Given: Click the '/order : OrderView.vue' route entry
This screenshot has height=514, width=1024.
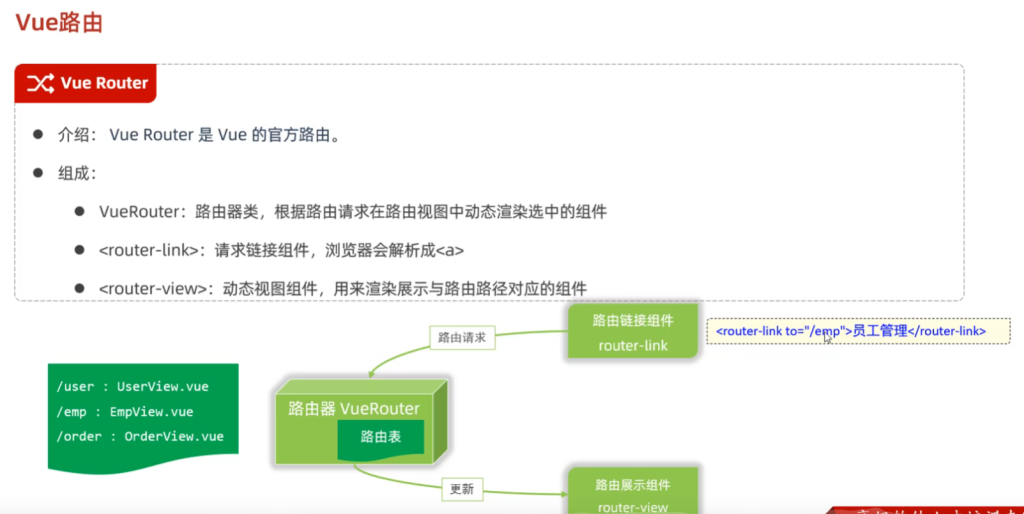Looking at the screenshot, I should (x=140, y=436).
